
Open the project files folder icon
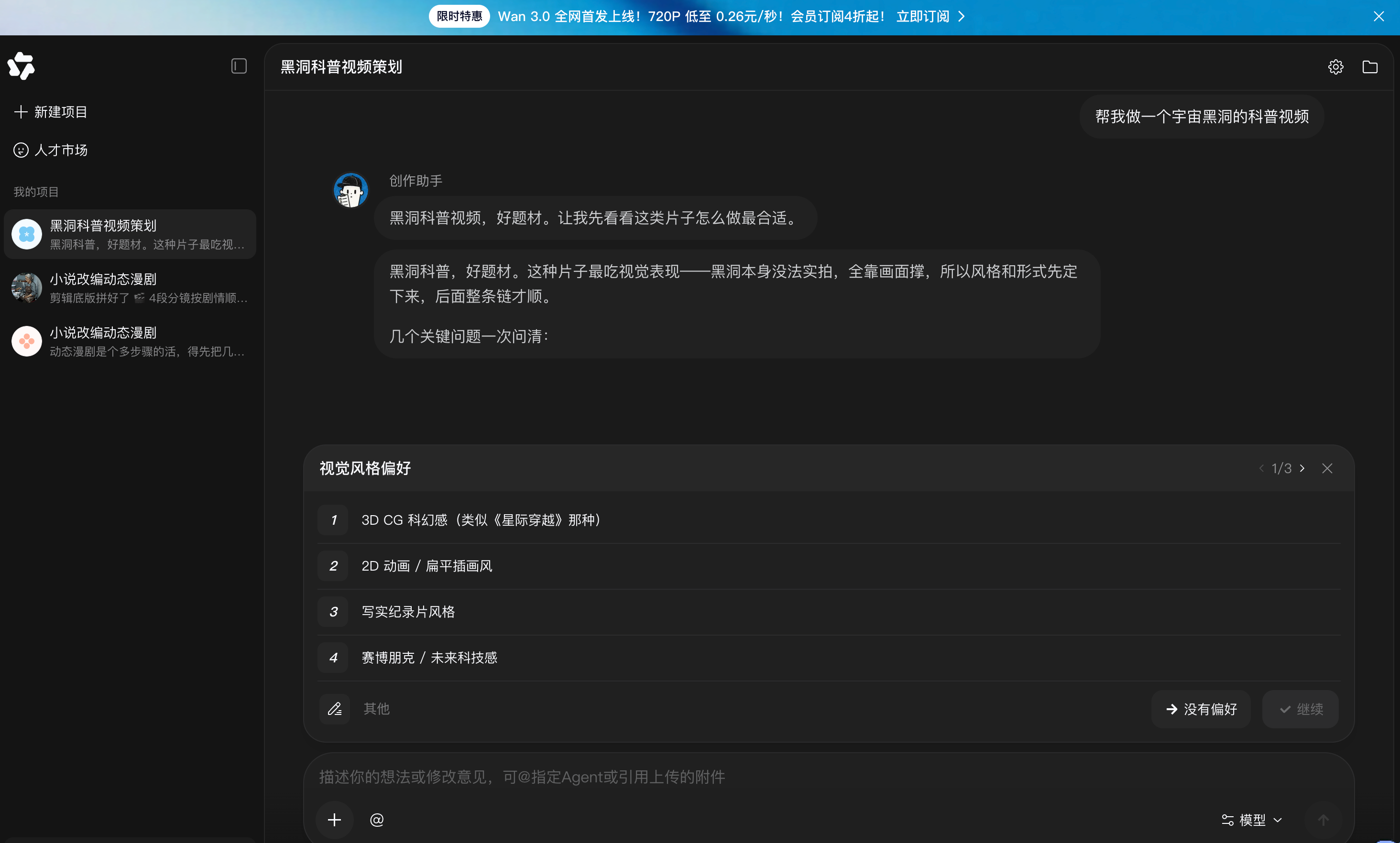(1370, 67)
